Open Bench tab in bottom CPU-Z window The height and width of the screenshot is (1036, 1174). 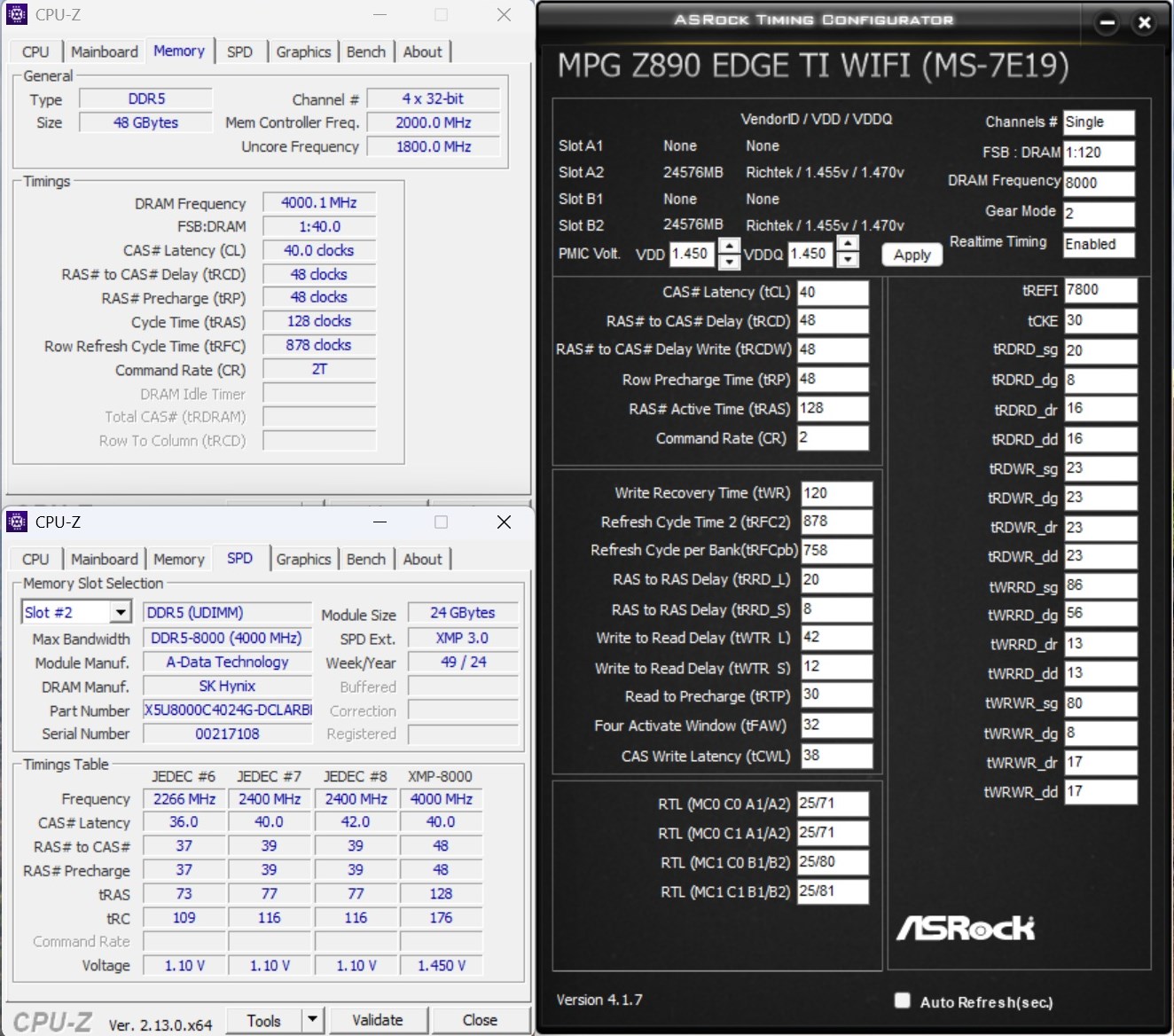point(366,559)
